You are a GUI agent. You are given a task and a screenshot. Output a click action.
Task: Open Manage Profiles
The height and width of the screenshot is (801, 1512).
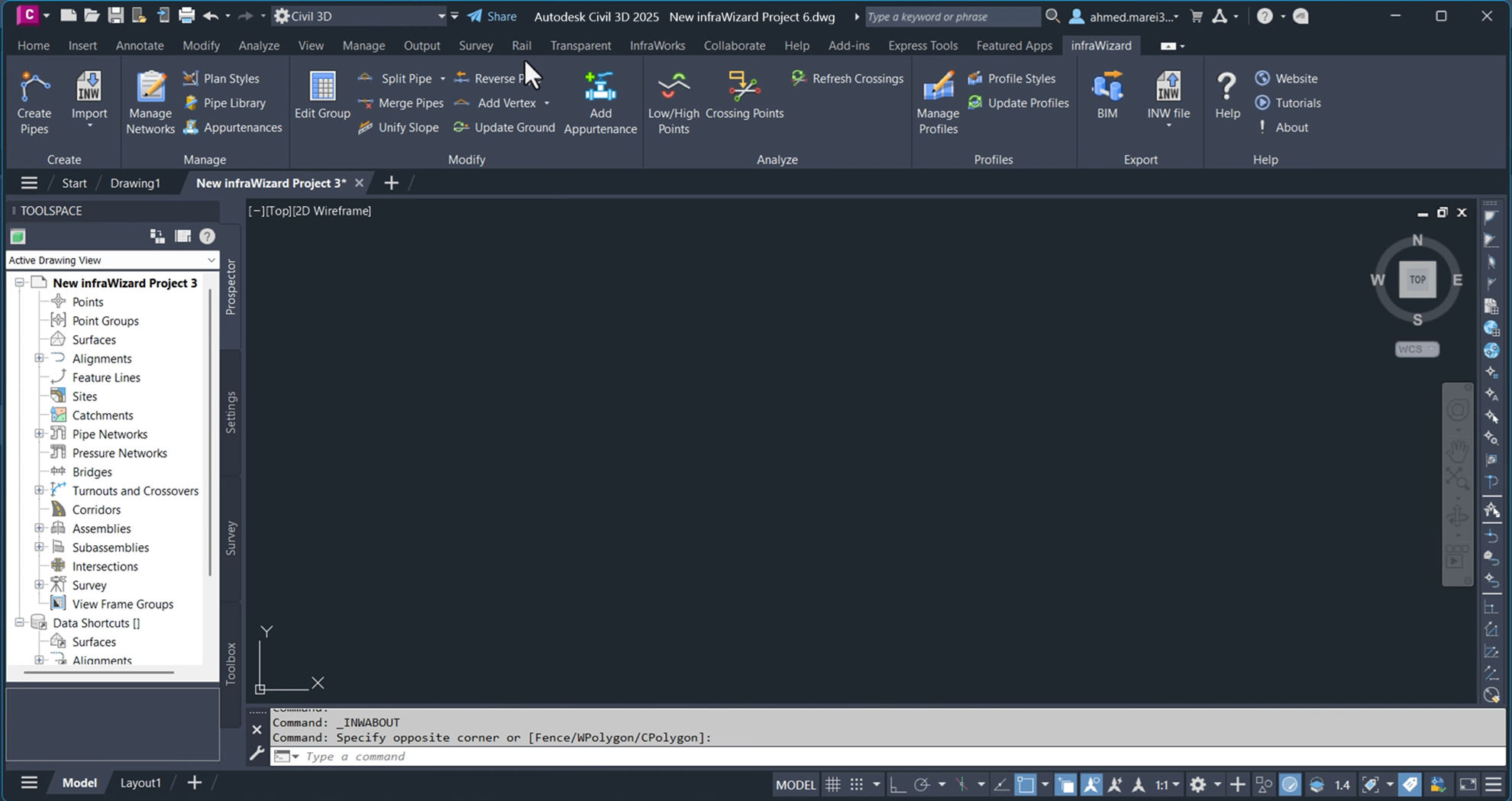[938, 103]
